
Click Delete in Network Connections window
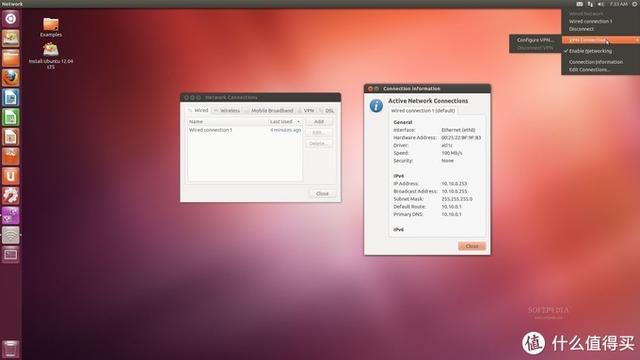point(319,144)
